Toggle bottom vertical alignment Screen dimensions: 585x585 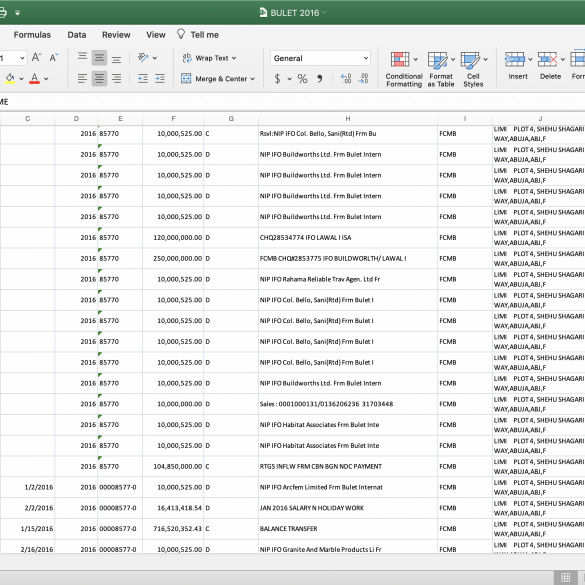(x=116, y=58)
